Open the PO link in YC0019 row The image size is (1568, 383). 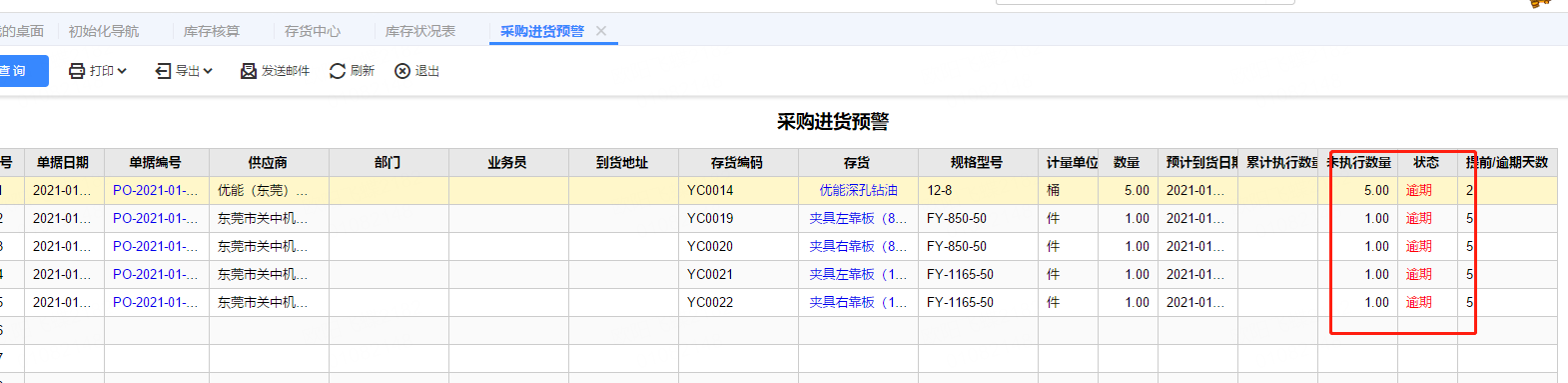coord(155,218)
